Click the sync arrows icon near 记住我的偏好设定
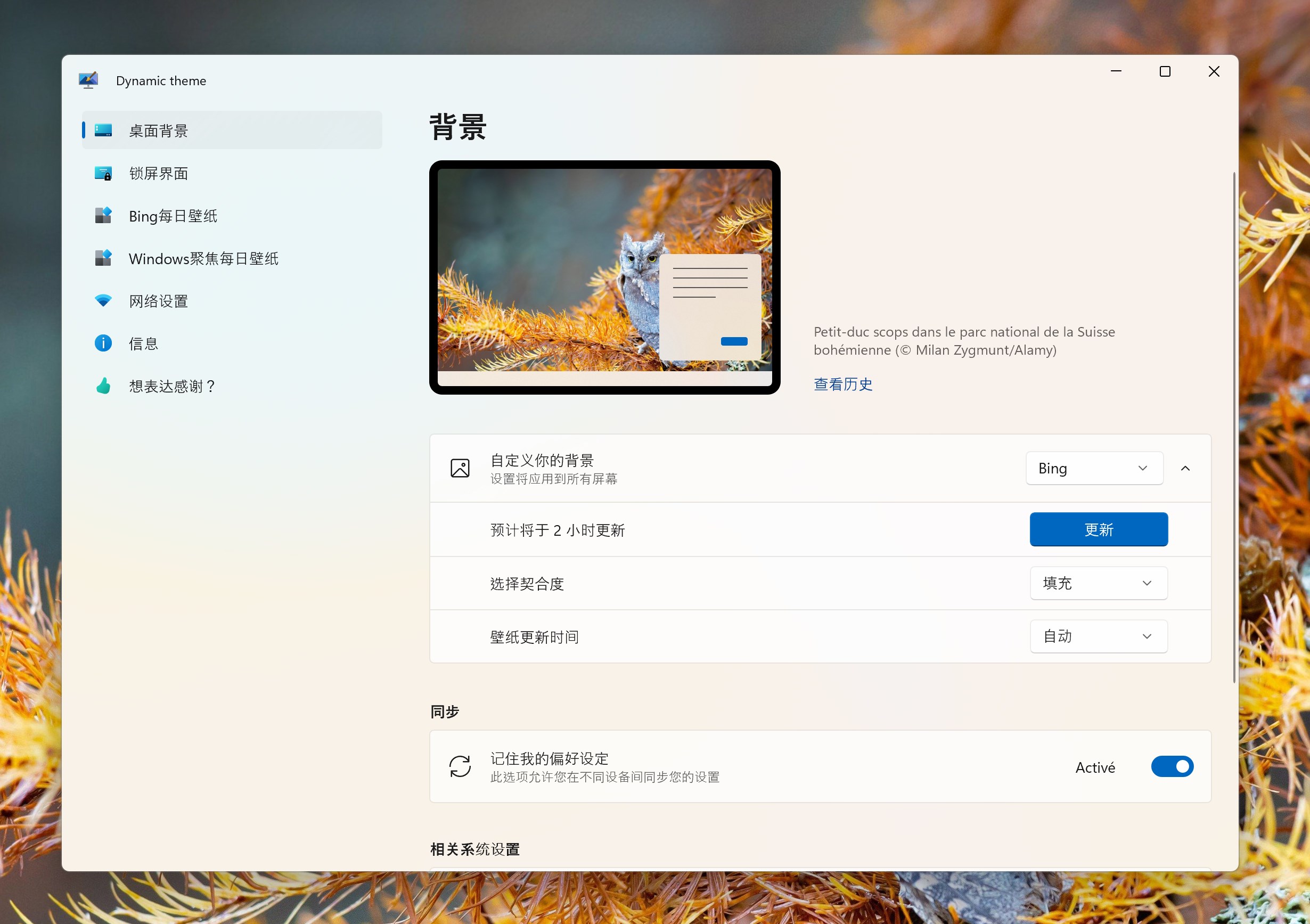 tap(460, 767)
